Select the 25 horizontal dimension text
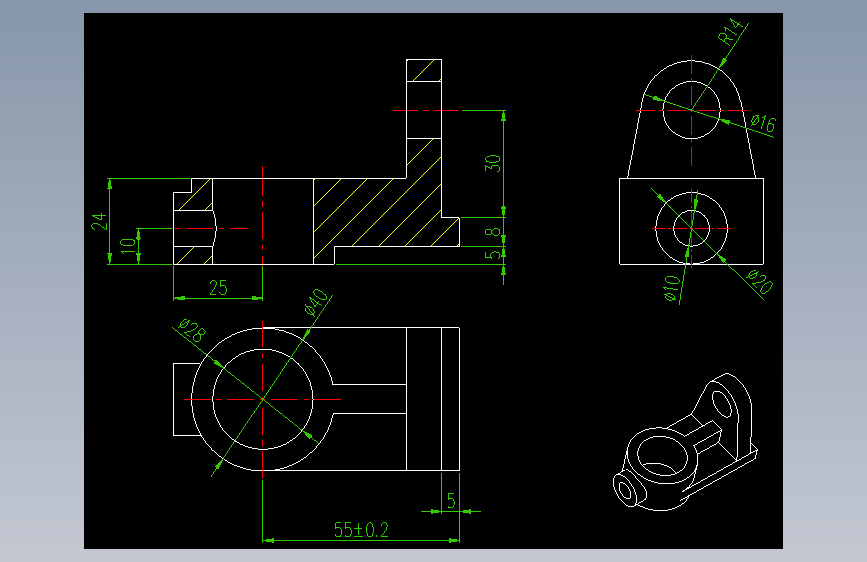Image resolution: width=867 pixels, height=562 pixels. pyautogui.click(x=218, y=288)
